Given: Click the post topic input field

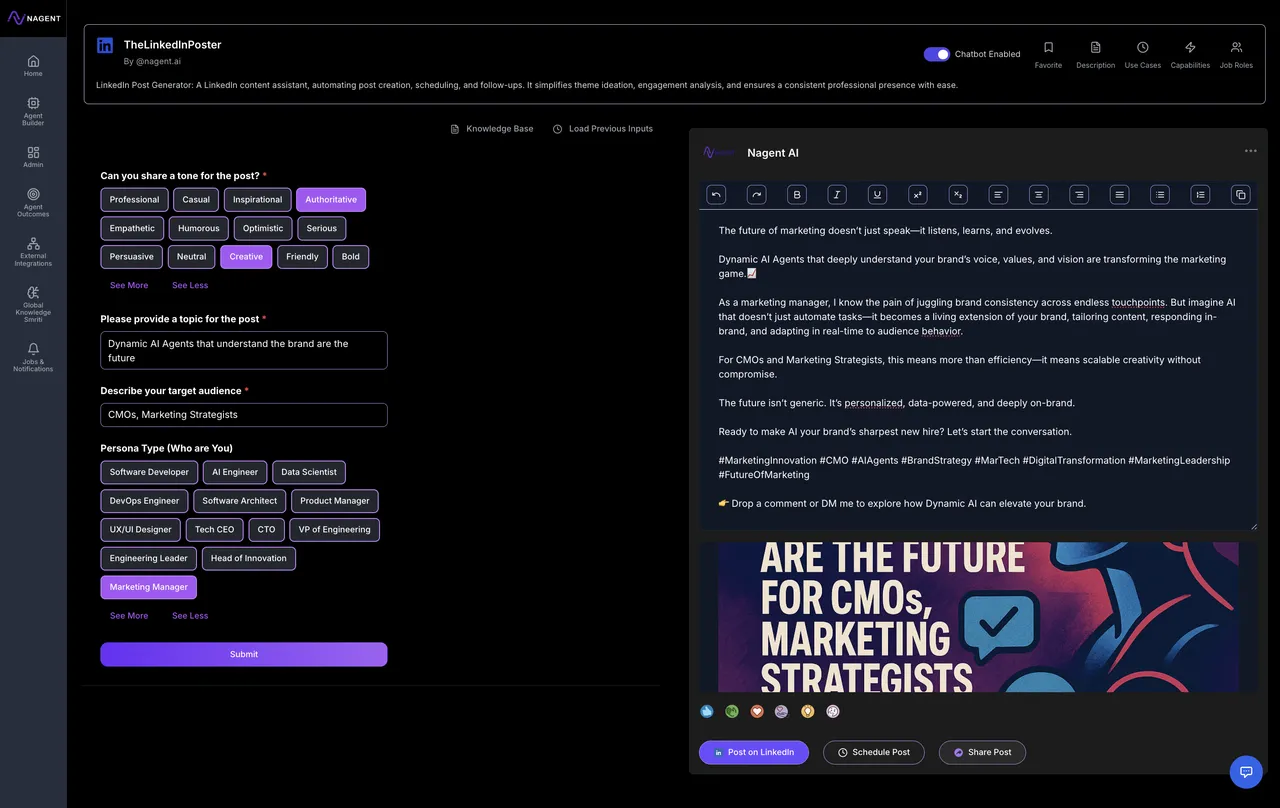Looking at the screenshot, I should (x=244, y=350).
